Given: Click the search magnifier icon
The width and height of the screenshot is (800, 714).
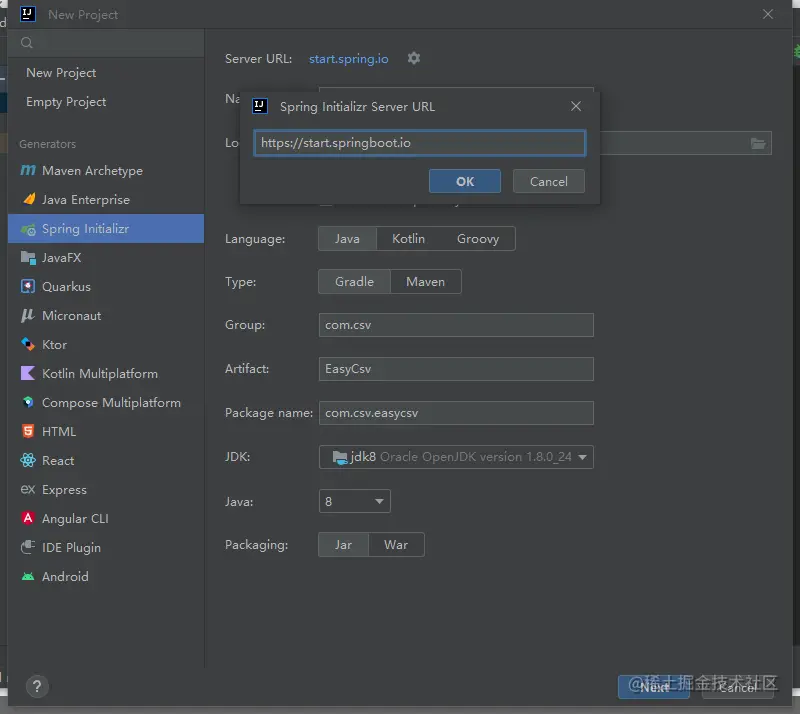Looking at the screenshot, I should (x=27, y=43).
